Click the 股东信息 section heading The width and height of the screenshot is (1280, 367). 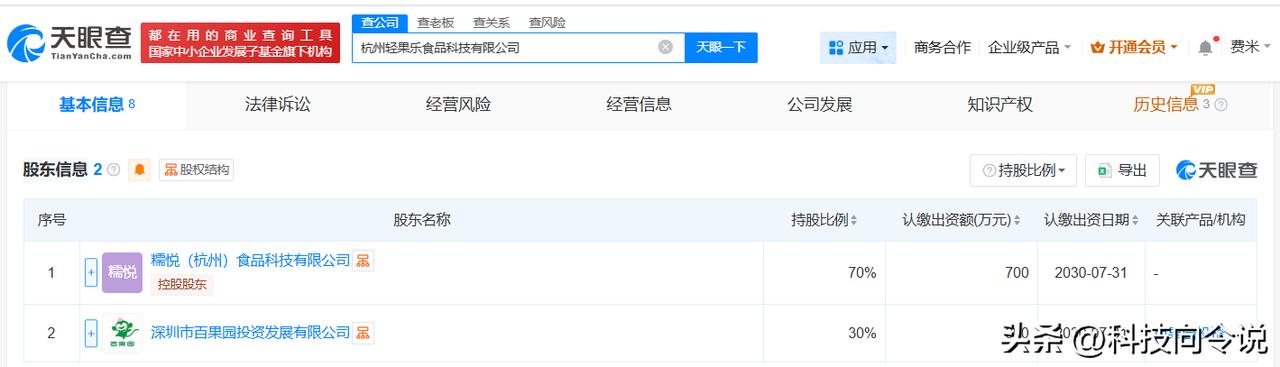point(56,170)
